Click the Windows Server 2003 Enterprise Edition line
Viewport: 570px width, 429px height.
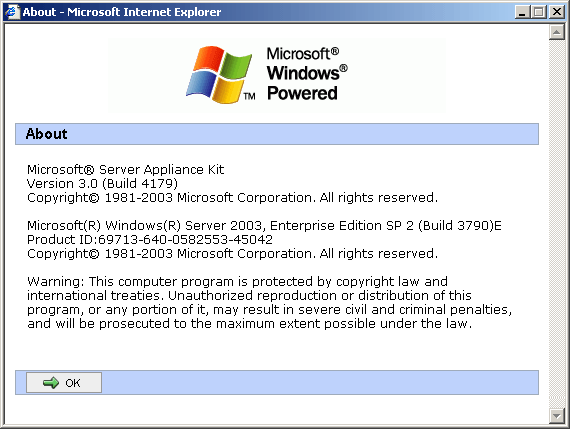(264, 225)
